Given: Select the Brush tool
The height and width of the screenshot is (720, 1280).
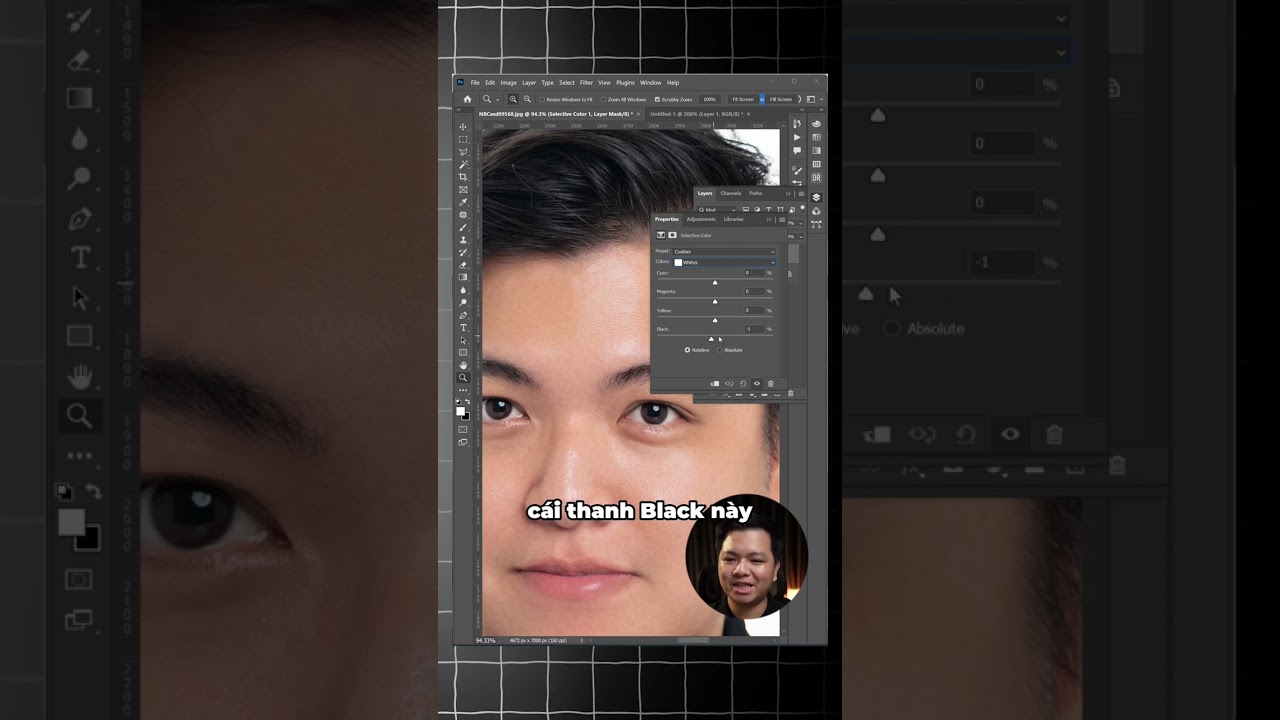Looking at the screenshot, I should pos(463,227).
